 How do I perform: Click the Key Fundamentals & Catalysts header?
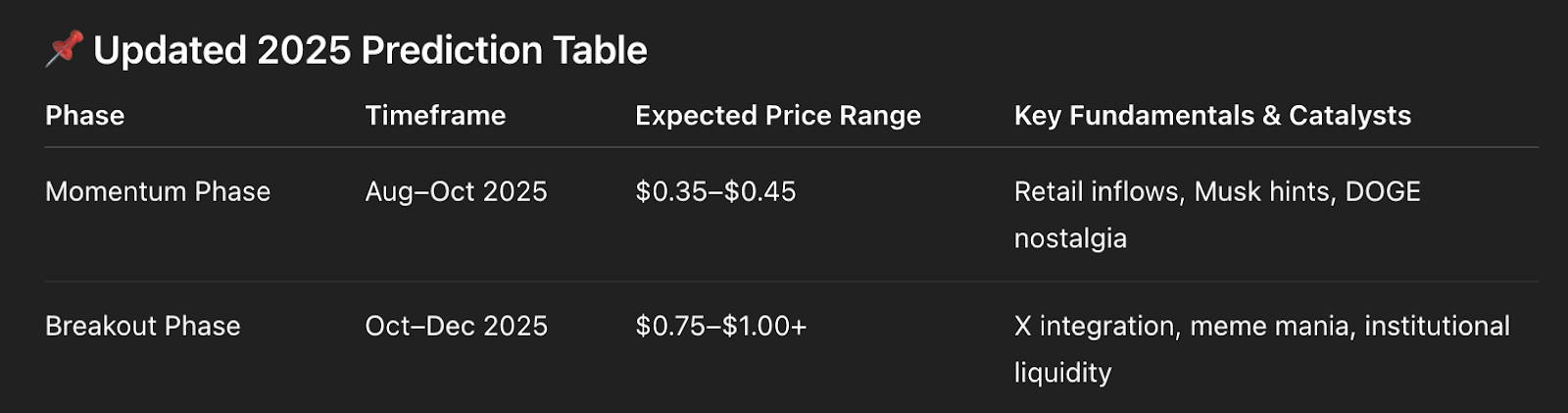point(1212,116)
